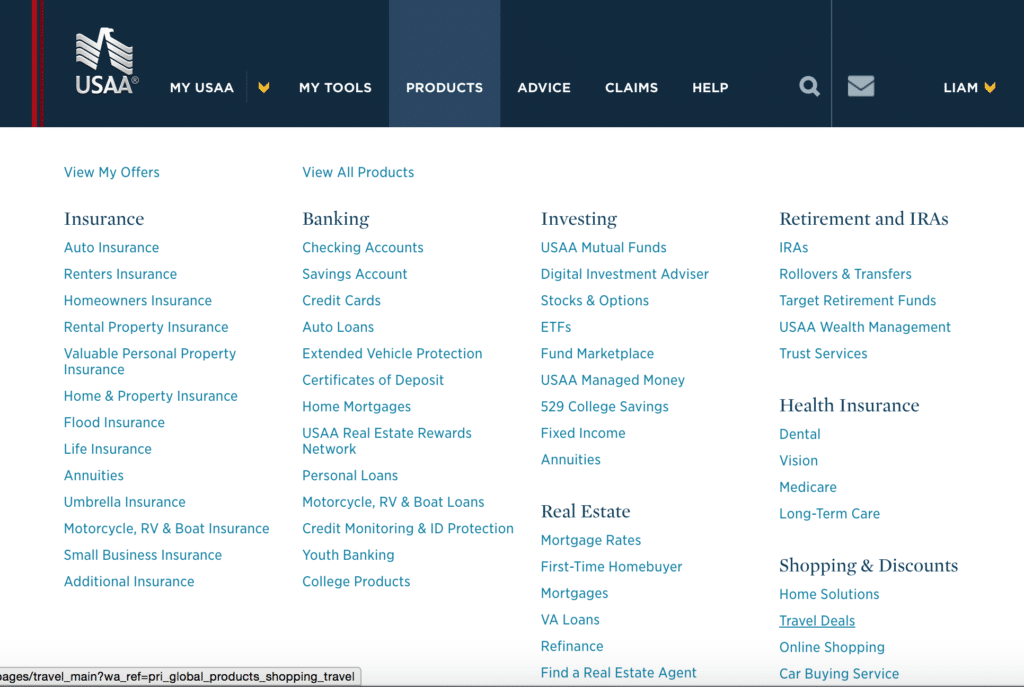
Task: Open the Advice menu item
Action: coord(544,88)
